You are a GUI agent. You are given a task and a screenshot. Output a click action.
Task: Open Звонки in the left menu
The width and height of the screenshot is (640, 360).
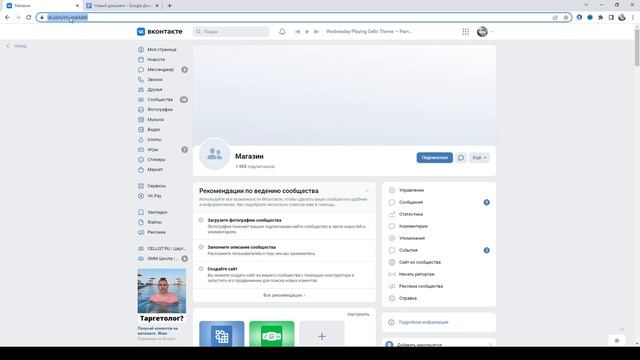tap(155, 80)
